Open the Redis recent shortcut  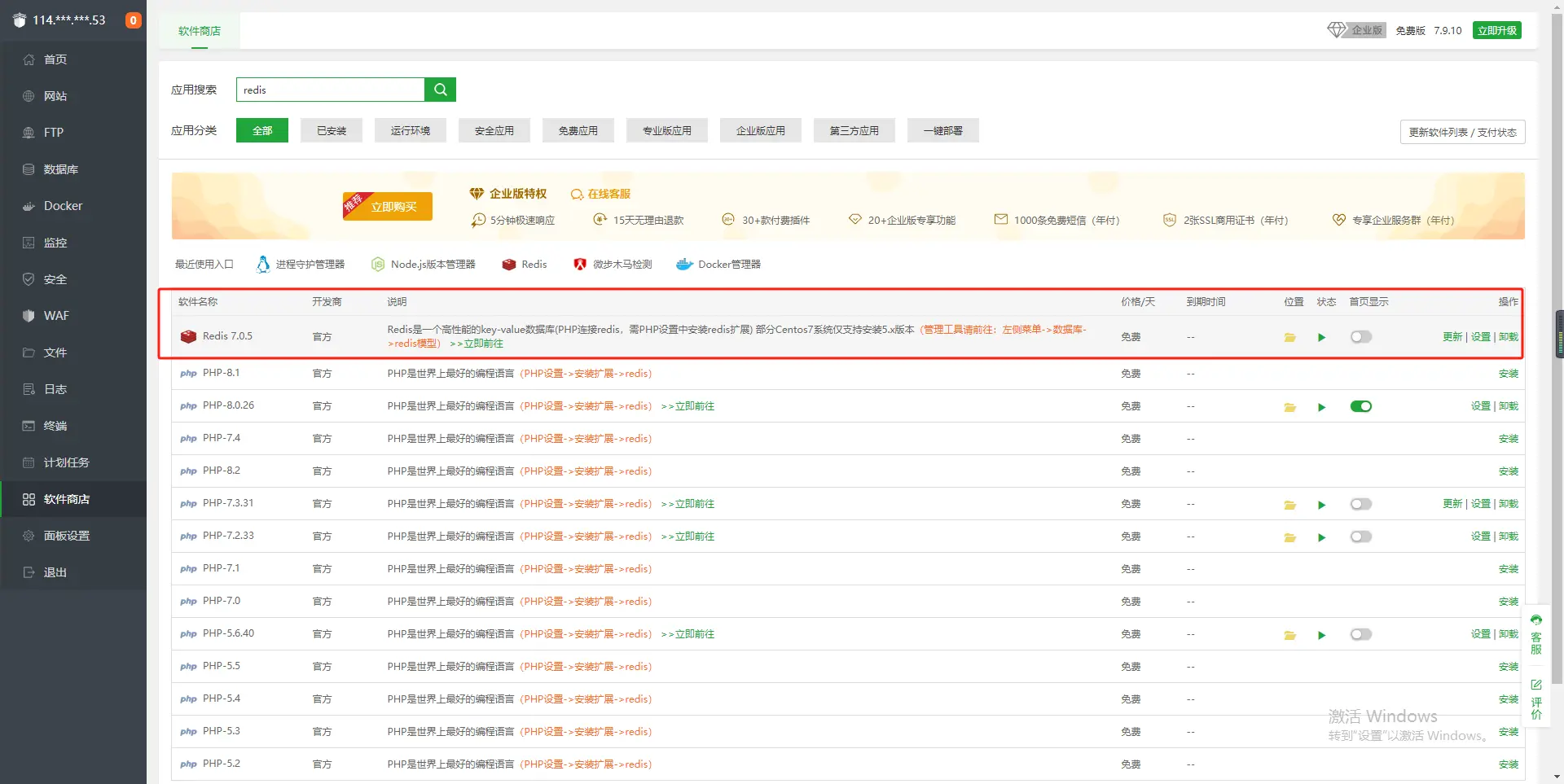[x=525, y=265]
